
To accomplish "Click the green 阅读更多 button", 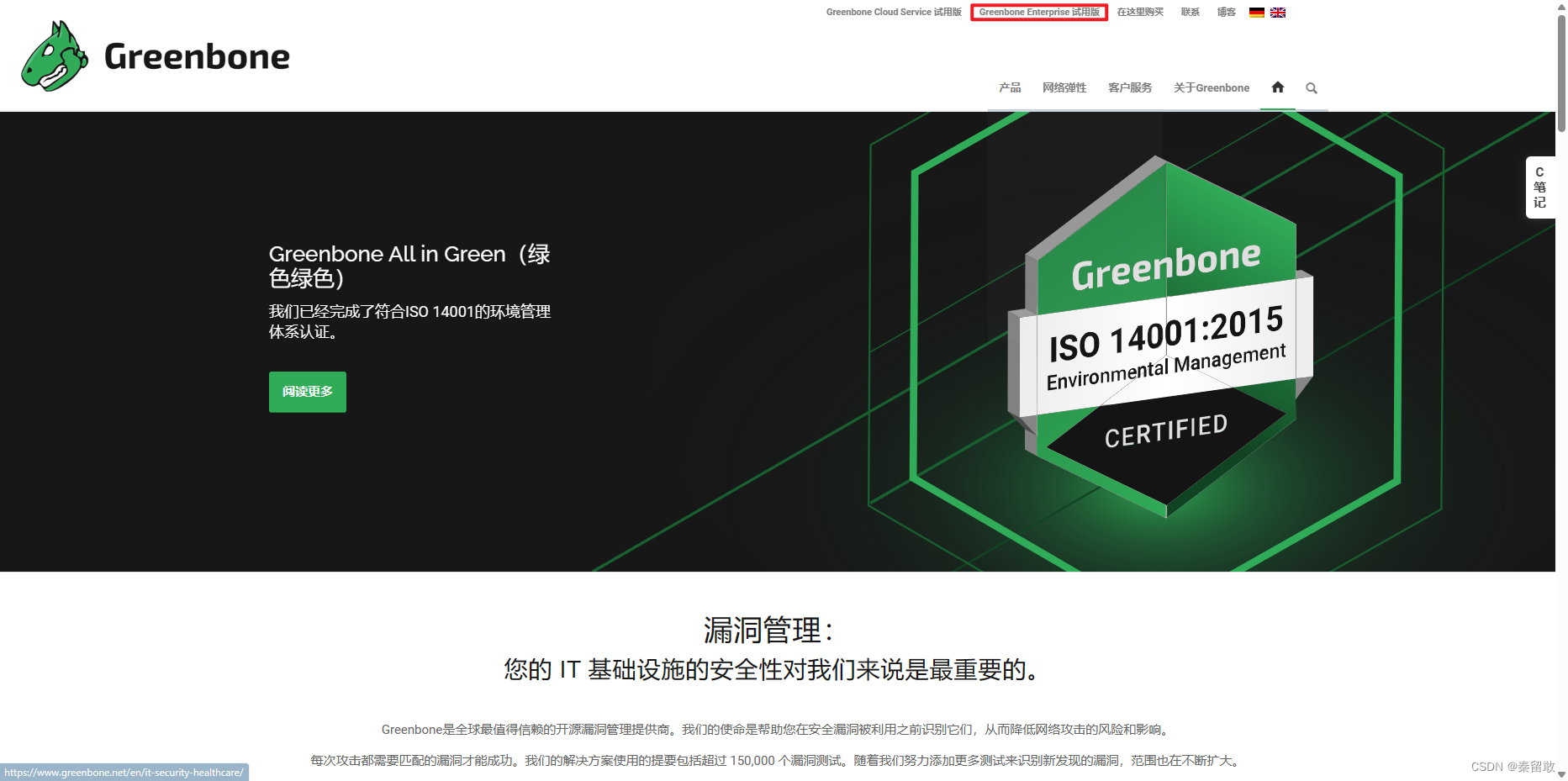I will pos(308,392).
